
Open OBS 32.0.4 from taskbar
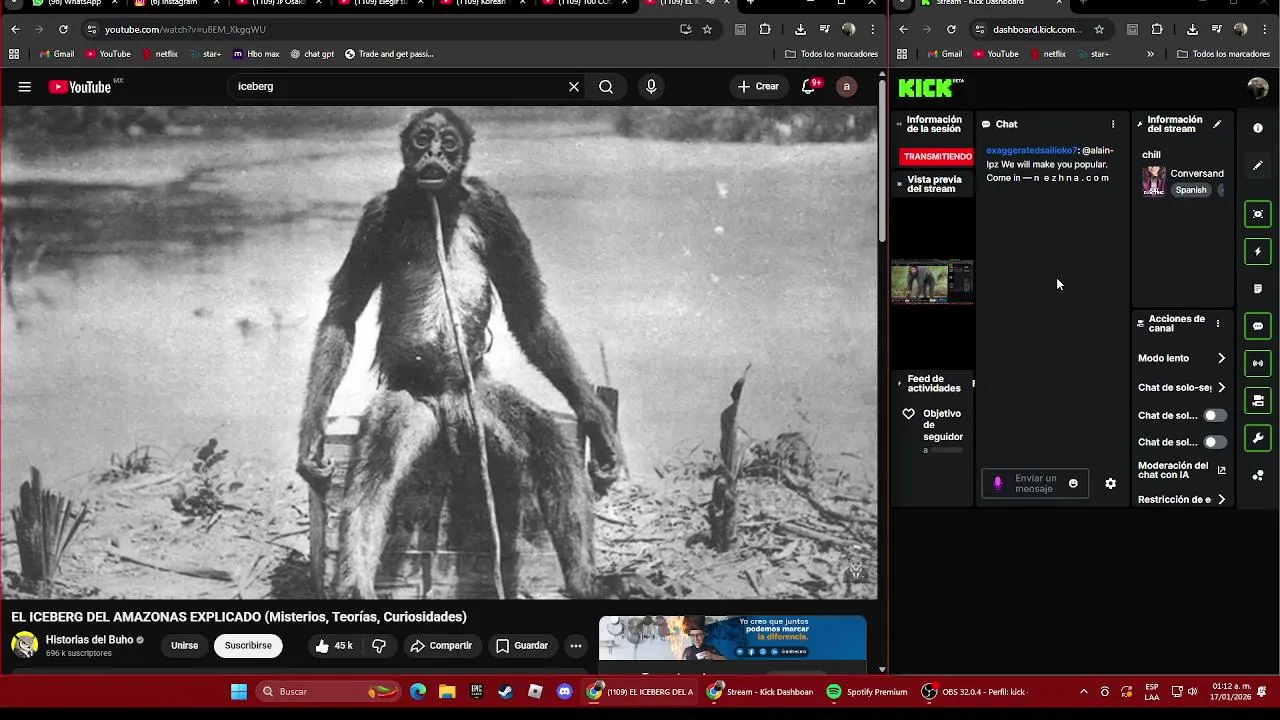[x=974, y=692]
